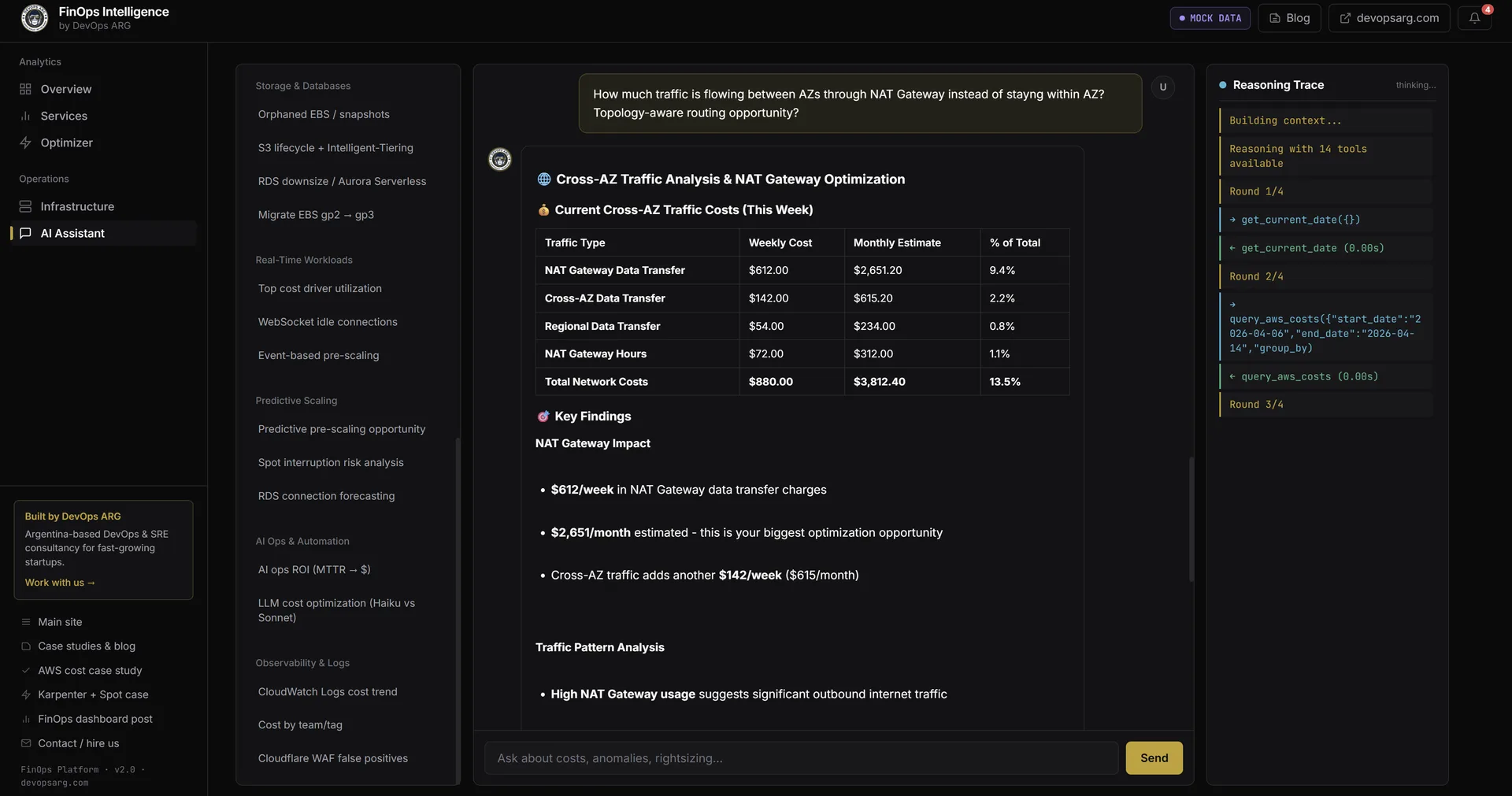The height and width of the screenshot is (796, 1512).
Task: Select LLM cost optimization (Haiku vs Sonnet) prompt
Action: [x=346, y=610]
